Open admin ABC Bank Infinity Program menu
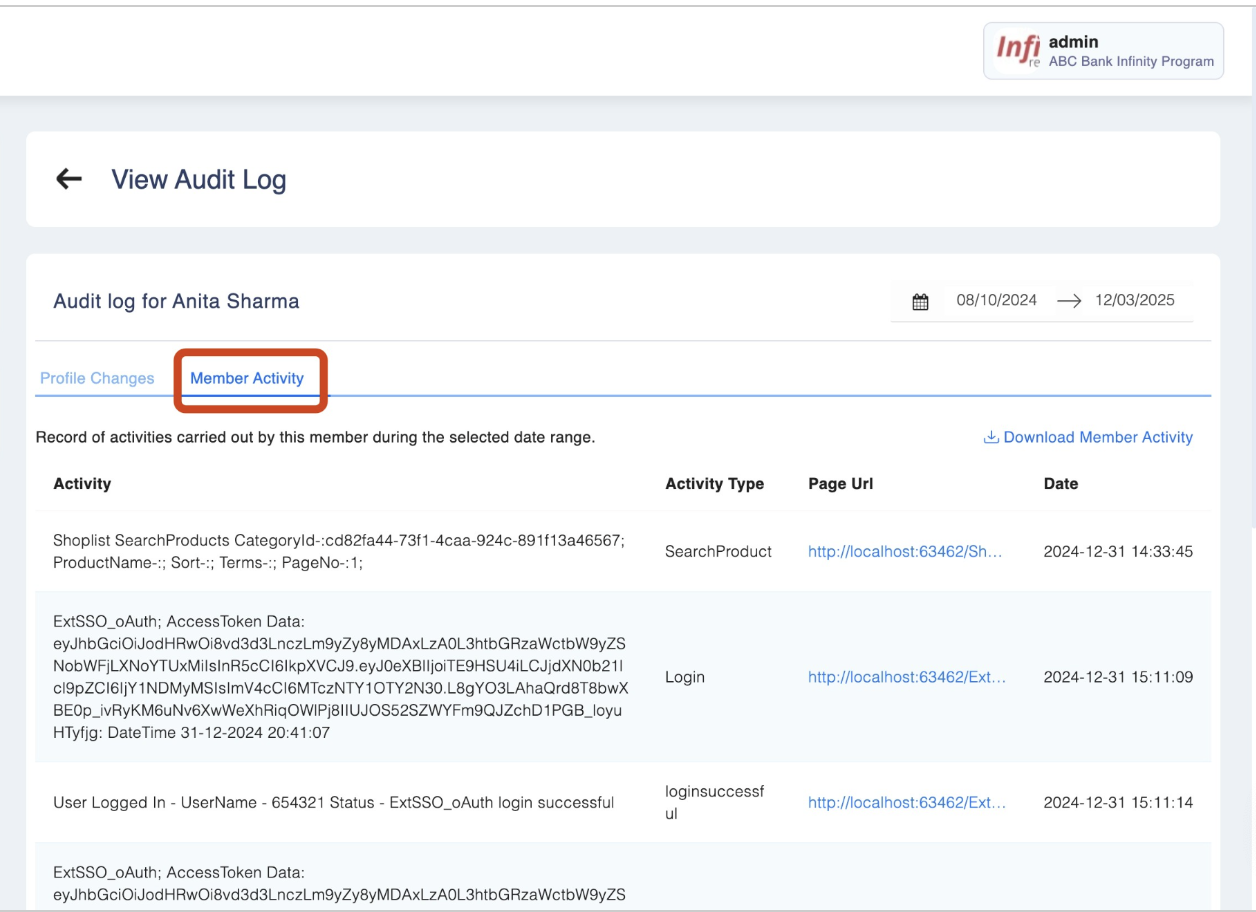This screenshot has width=1256, height=912. pos(1103,50)
